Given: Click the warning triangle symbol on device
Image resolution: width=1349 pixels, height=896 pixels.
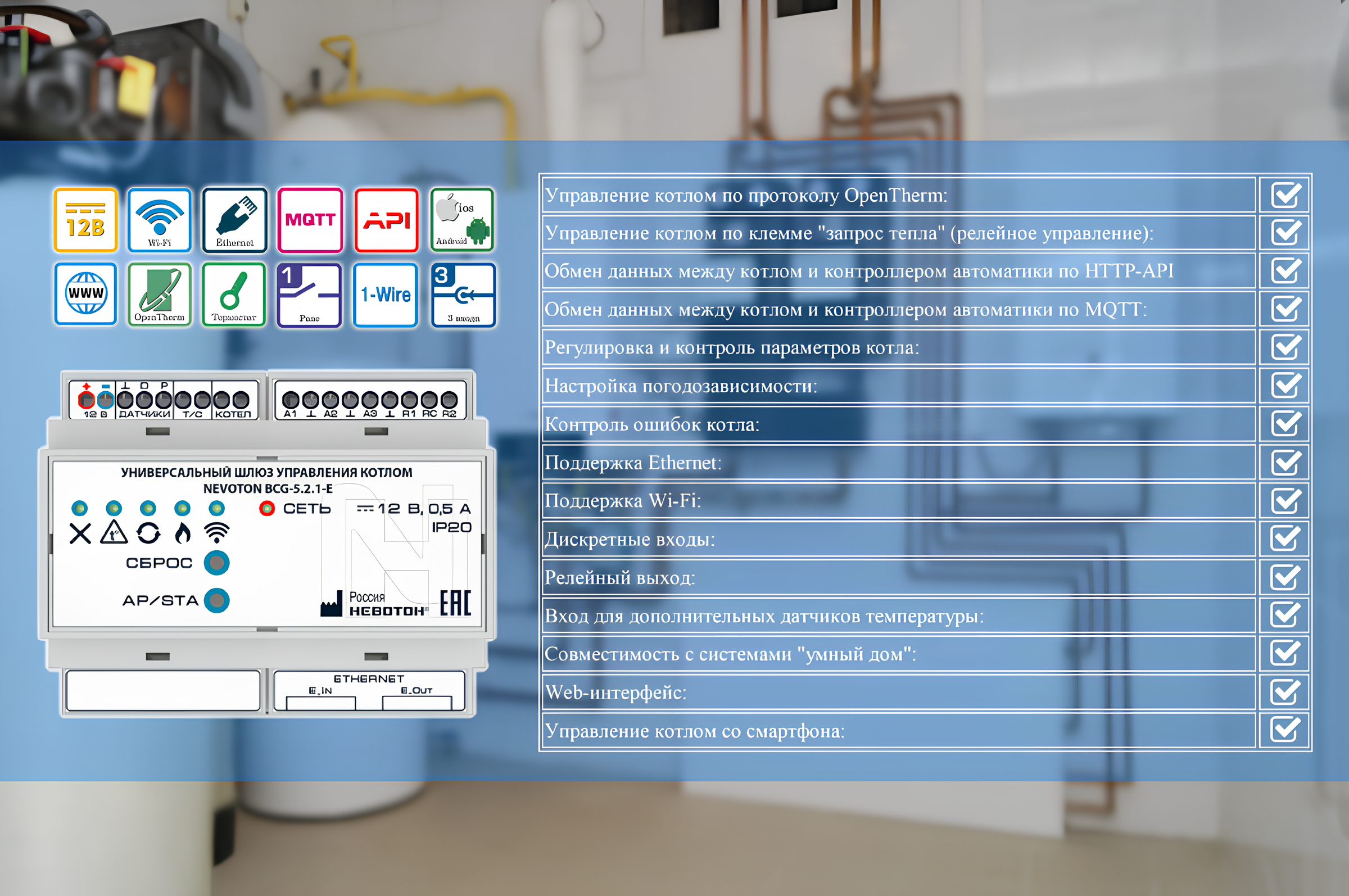Looking at the screenshot, I should pyautogui.click(x=114, y=532).
